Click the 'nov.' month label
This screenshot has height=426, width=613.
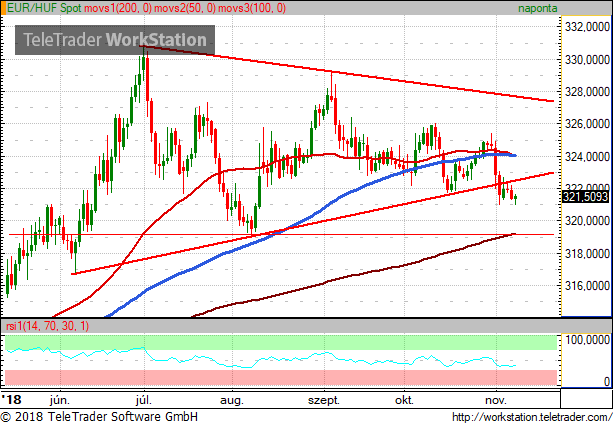(496, 400)
